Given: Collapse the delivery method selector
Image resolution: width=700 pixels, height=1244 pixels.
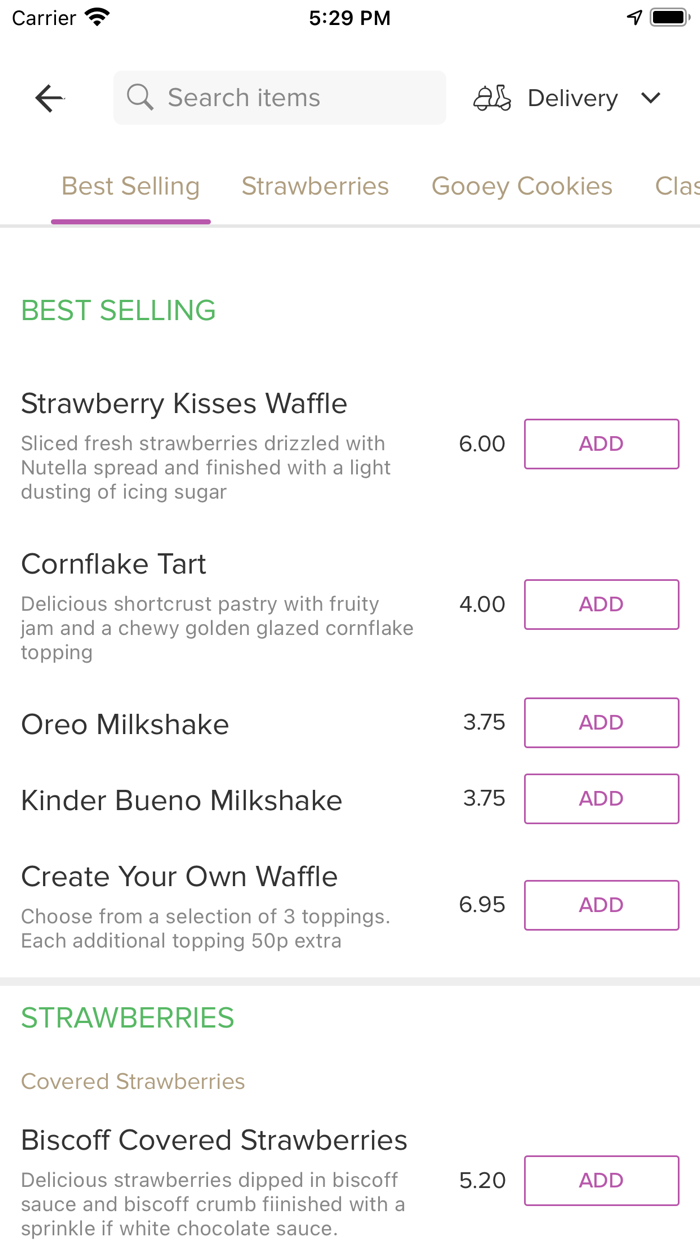Looking at the screenshot, I should 651,97.
